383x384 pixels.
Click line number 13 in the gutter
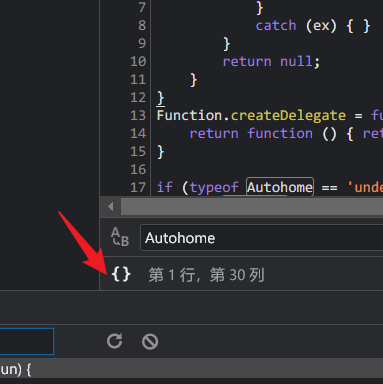pos(138,115)
